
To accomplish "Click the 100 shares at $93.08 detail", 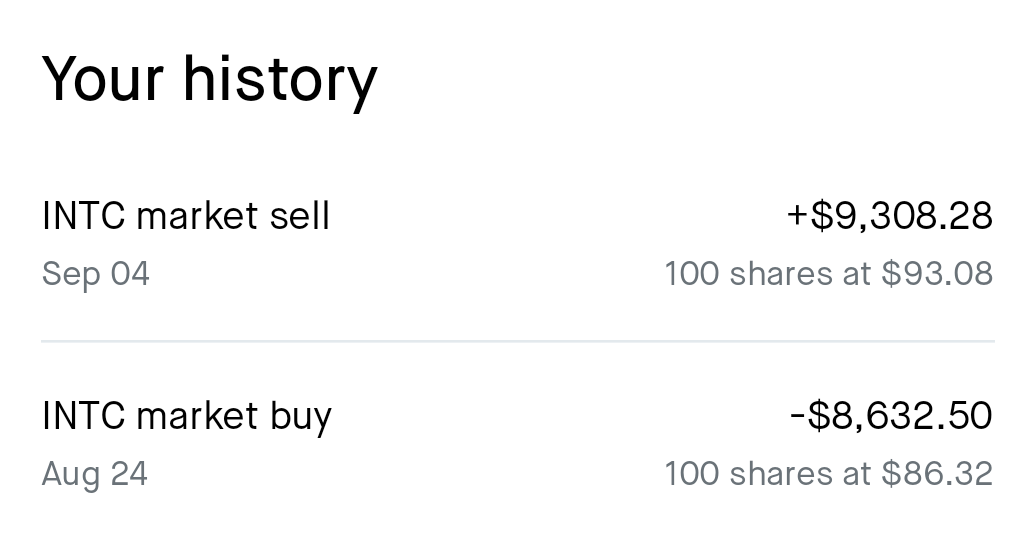I will click(828, 274).
